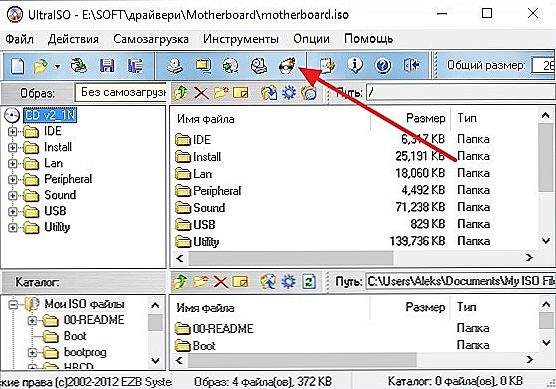Click the red X delete icon in image pane
The width and height of the screenshot is (556, 389).
(x=201, y=93)
